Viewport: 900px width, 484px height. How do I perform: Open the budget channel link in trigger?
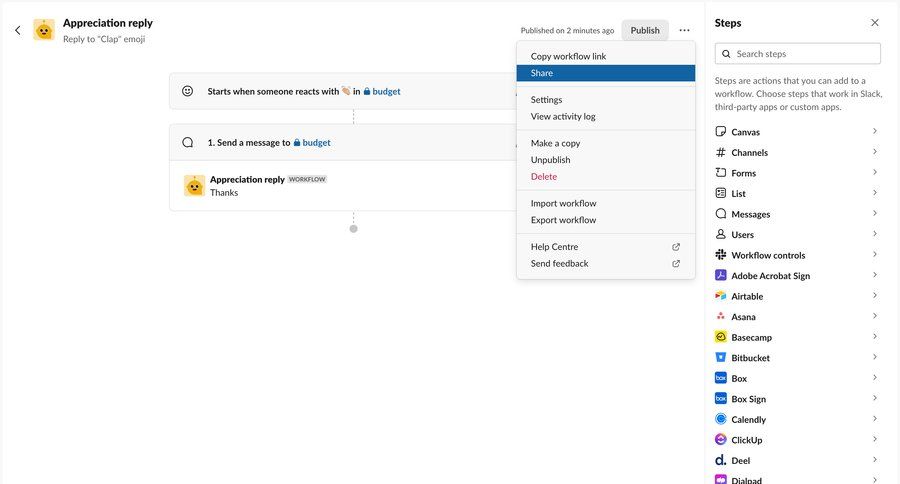(382, 91)
